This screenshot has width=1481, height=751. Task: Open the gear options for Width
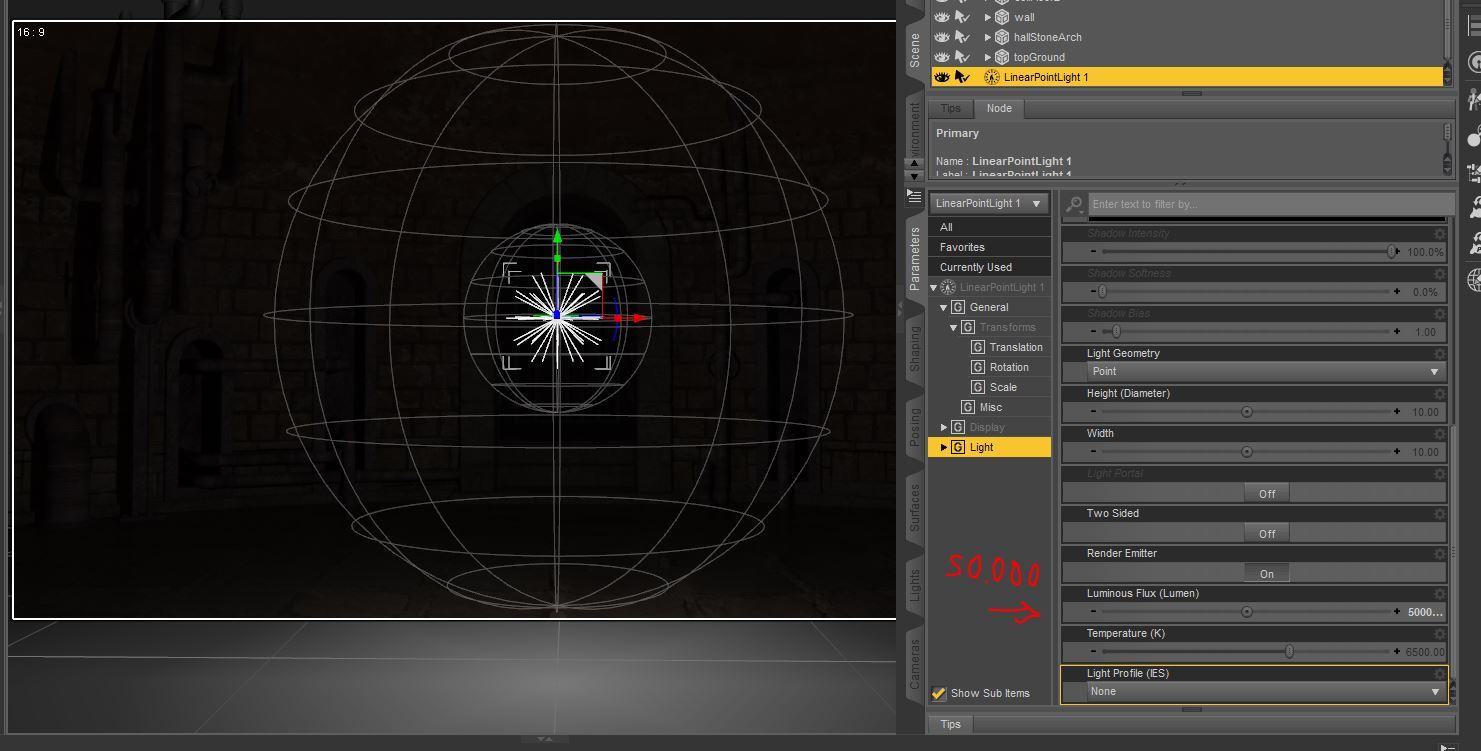pos(1439,434)
